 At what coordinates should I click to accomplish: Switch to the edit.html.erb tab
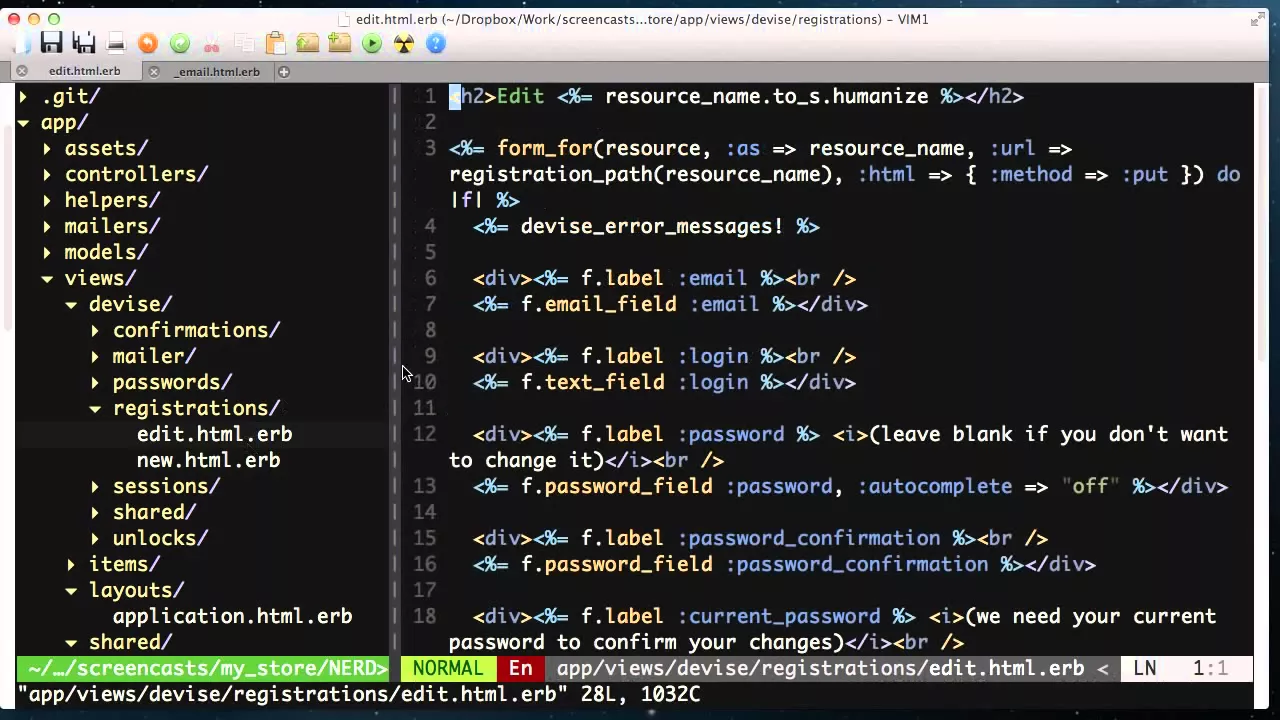click(x=84, y=71)
